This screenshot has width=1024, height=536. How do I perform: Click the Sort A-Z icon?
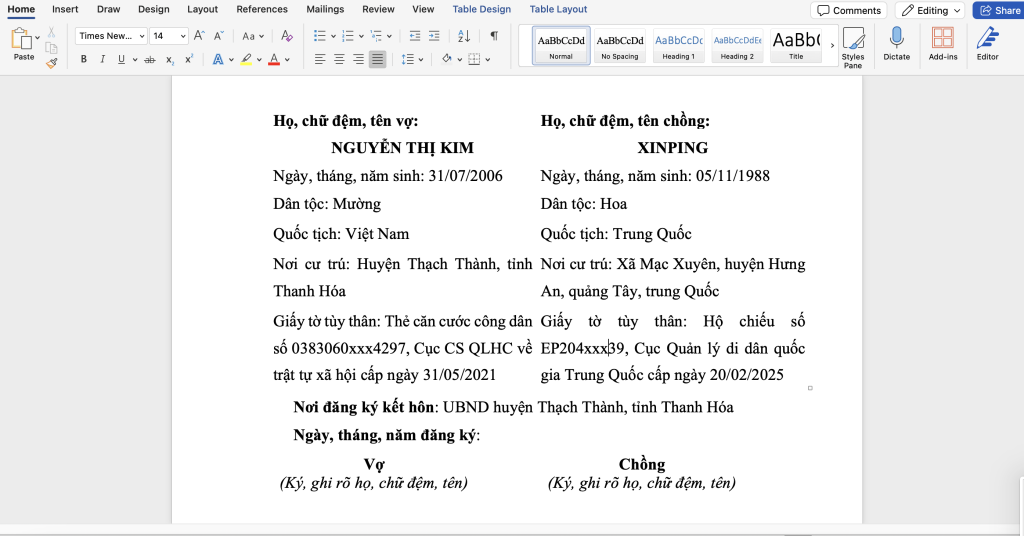(464, 36)
